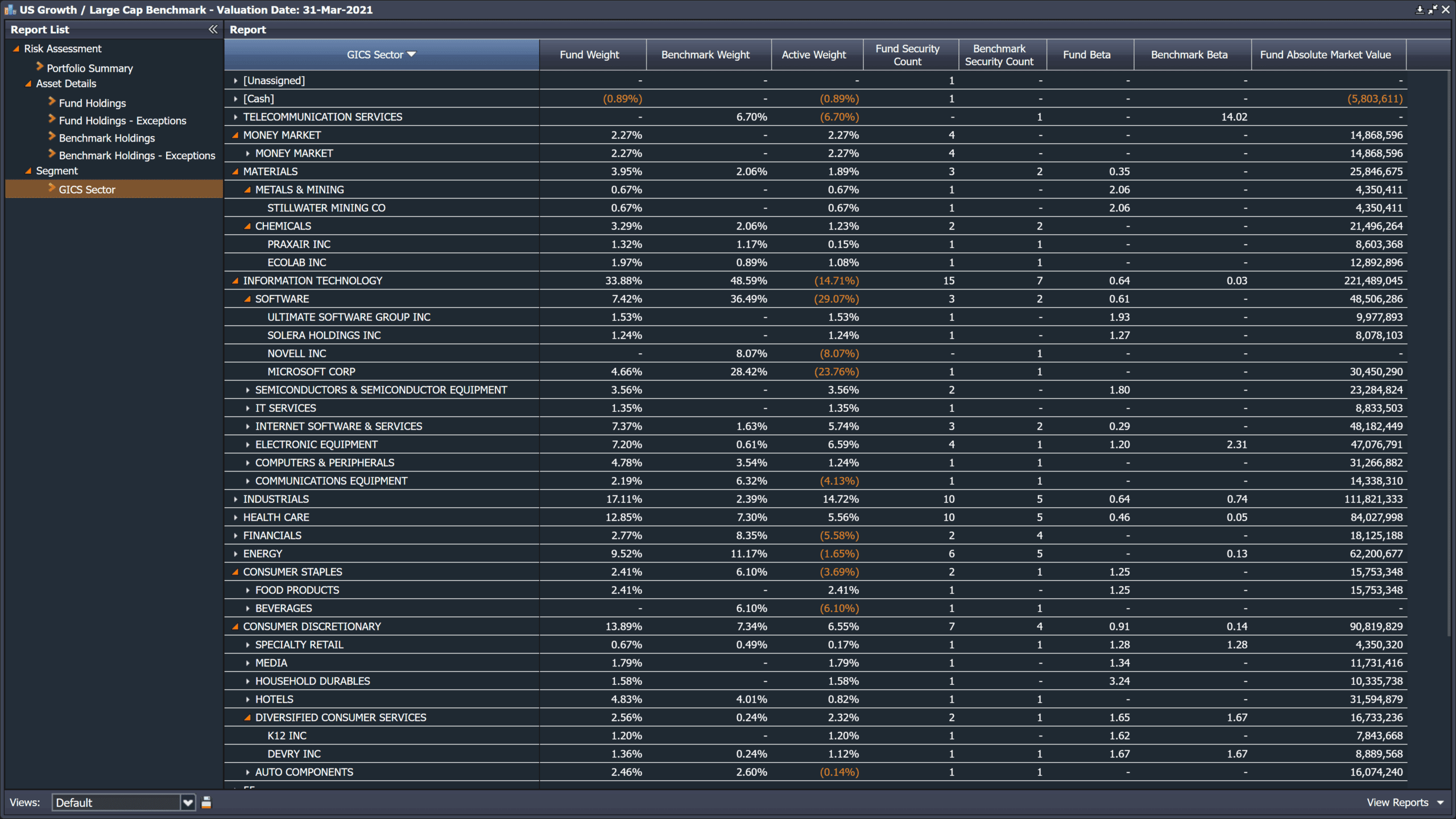This screenshot has width=1456, height=819.
Task: Expand the [Unassigned] row
Action: tap(235, 81)
